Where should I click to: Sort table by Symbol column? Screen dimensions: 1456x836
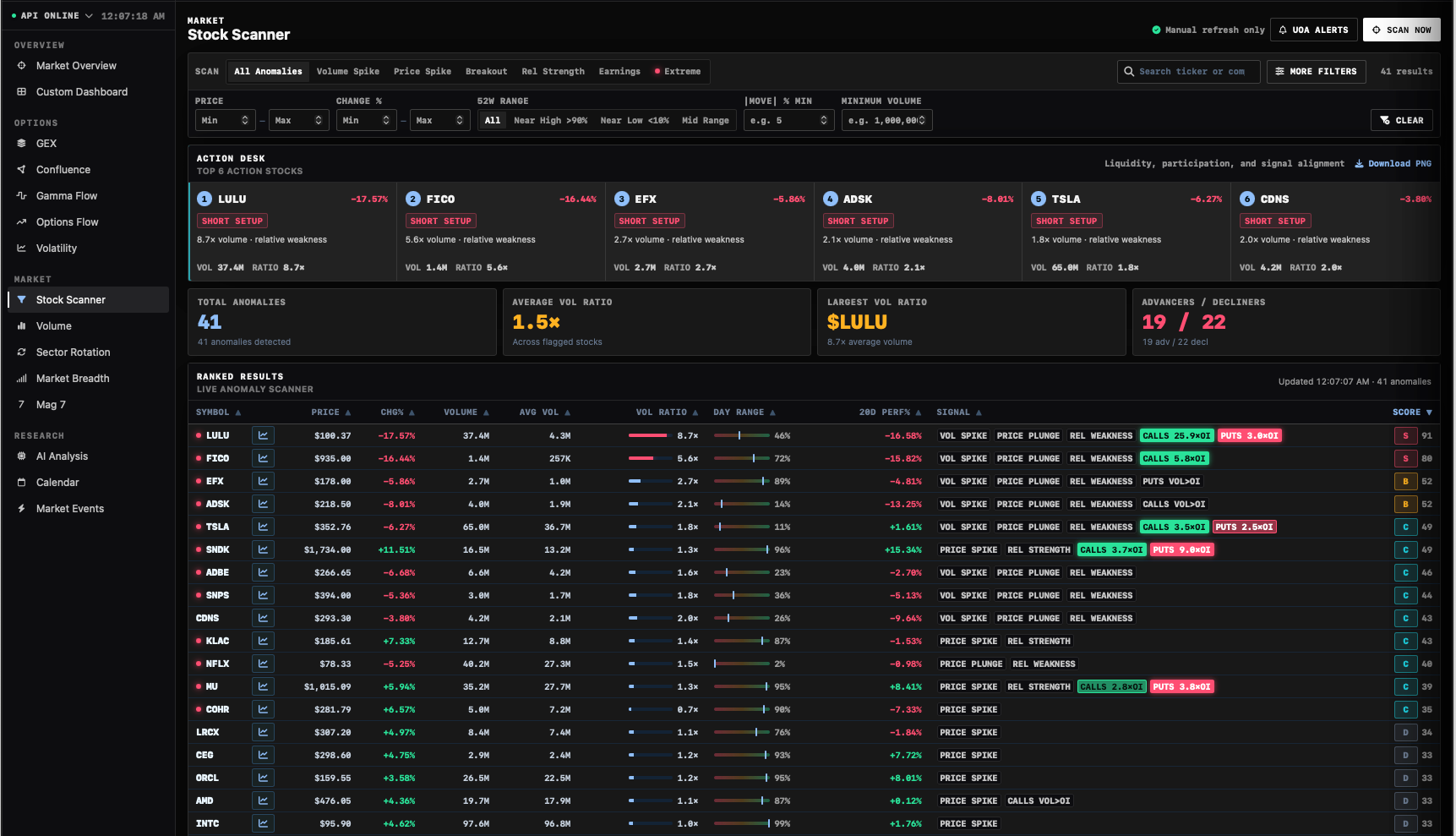[x=218, y=413]
